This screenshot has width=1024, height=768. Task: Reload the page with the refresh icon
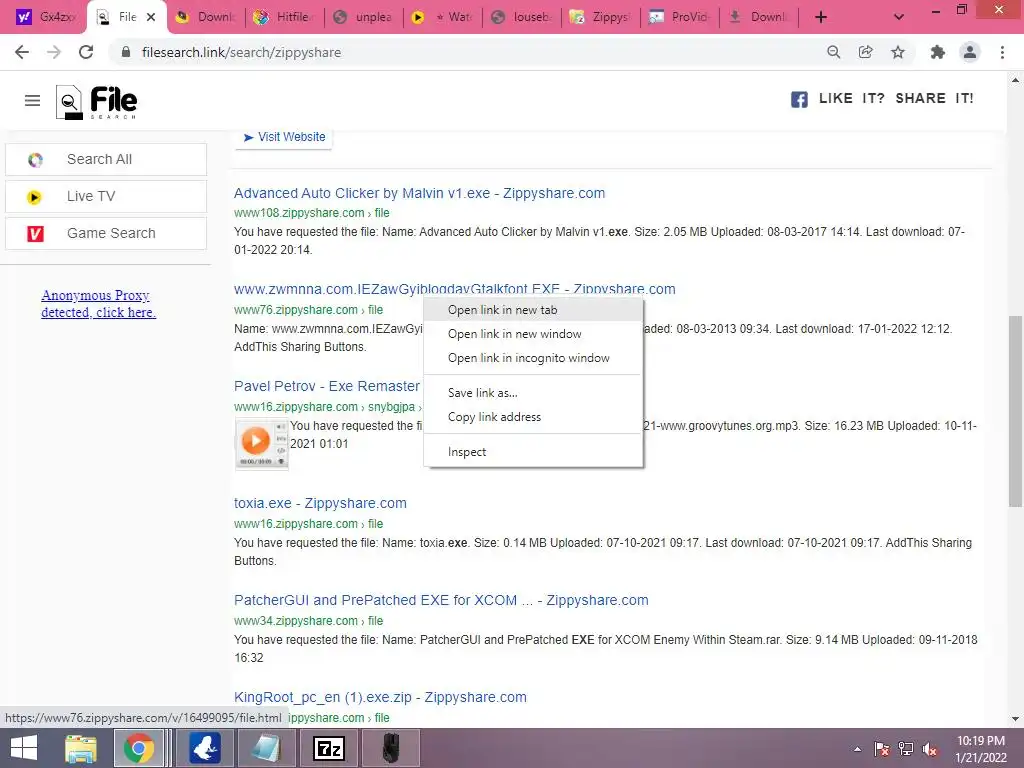point(86,52)
